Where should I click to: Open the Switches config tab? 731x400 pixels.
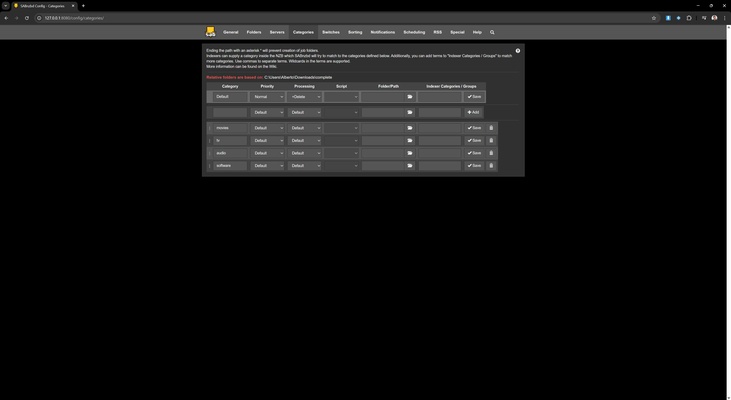pyautogui.click(x=331, y=32)
